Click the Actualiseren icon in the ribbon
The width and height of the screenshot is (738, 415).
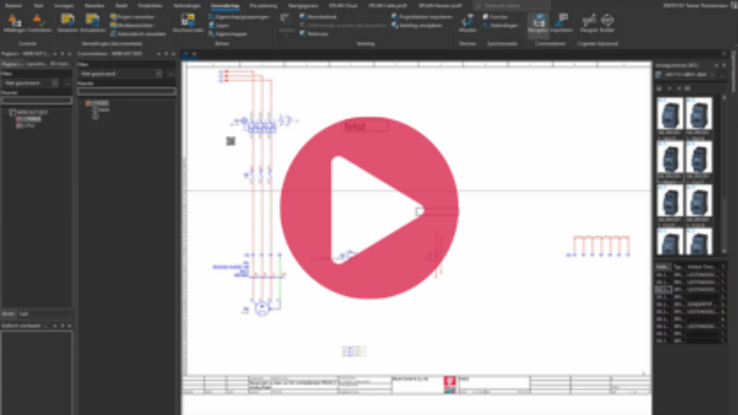93,23
